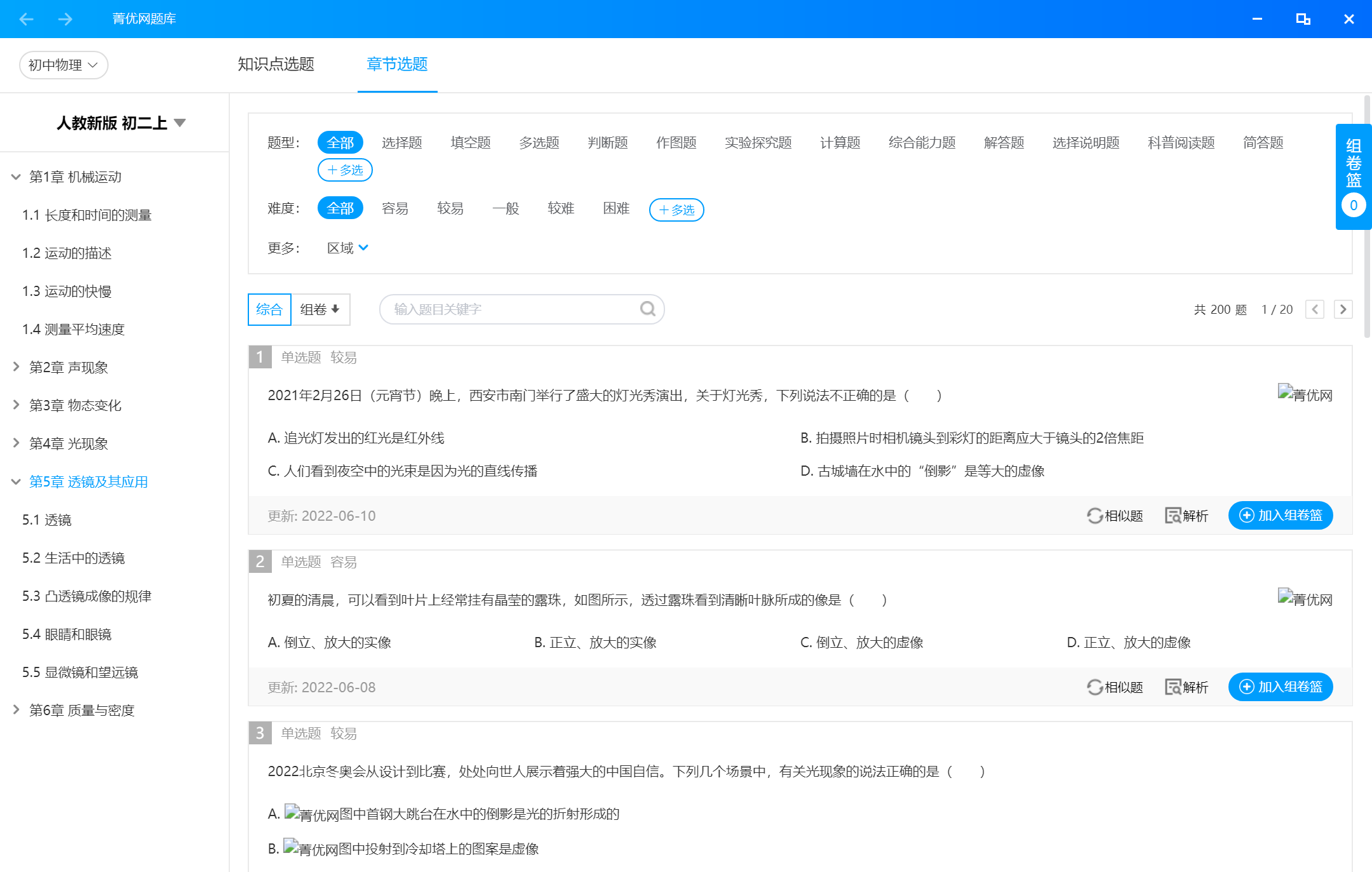Collapse 第5章 透镜及其应用

16,481
